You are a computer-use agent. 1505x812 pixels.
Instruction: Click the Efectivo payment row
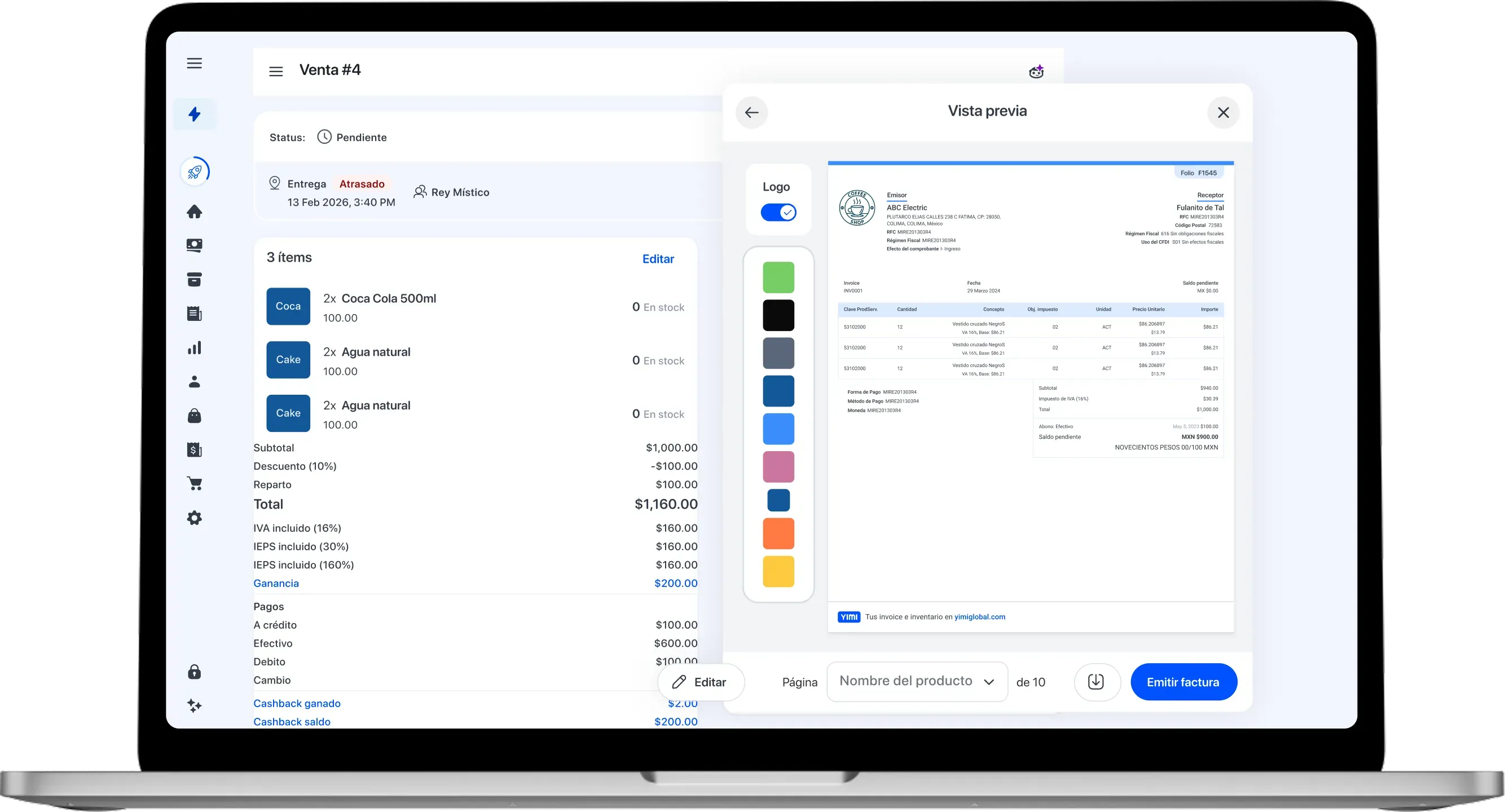476,643
